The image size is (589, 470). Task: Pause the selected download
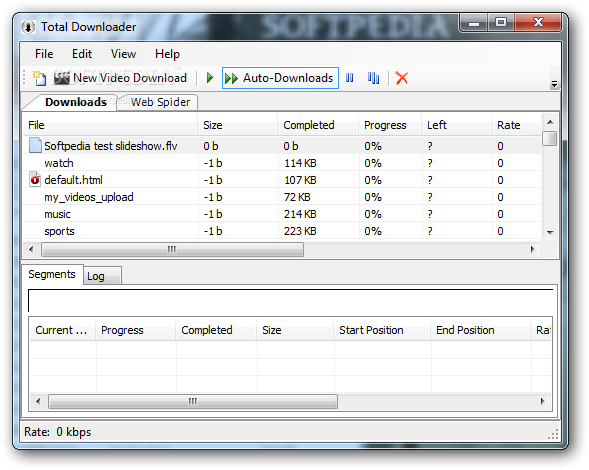click(x=349, y=78)
